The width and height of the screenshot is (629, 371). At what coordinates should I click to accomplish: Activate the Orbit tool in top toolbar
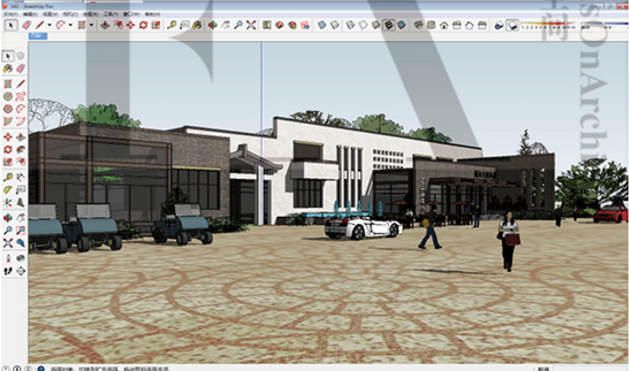[213, 25]
